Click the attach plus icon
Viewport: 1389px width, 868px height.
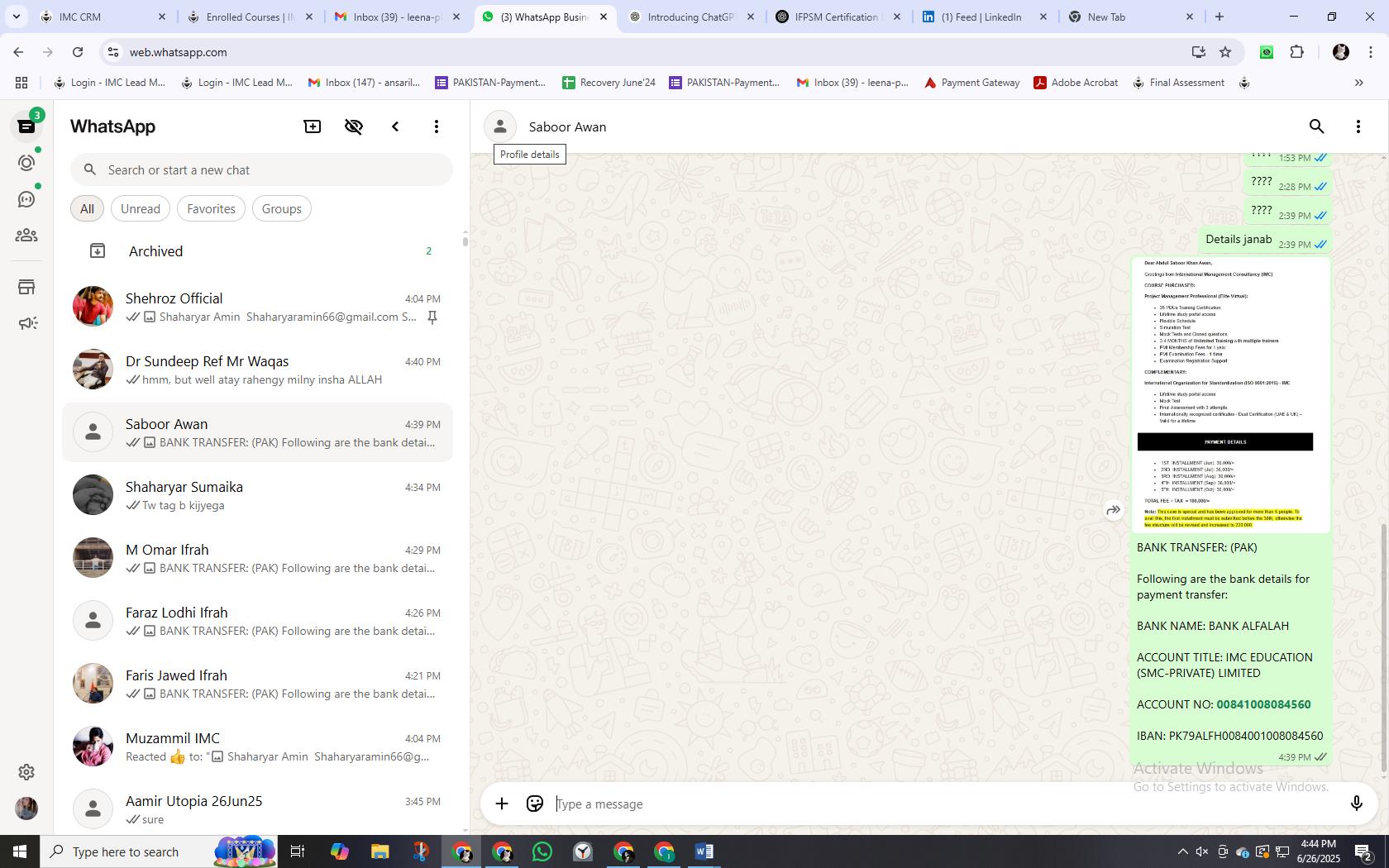502,804
